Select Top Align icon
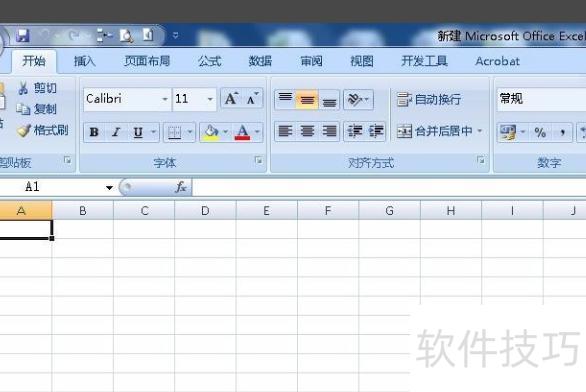 pos(285,99)
